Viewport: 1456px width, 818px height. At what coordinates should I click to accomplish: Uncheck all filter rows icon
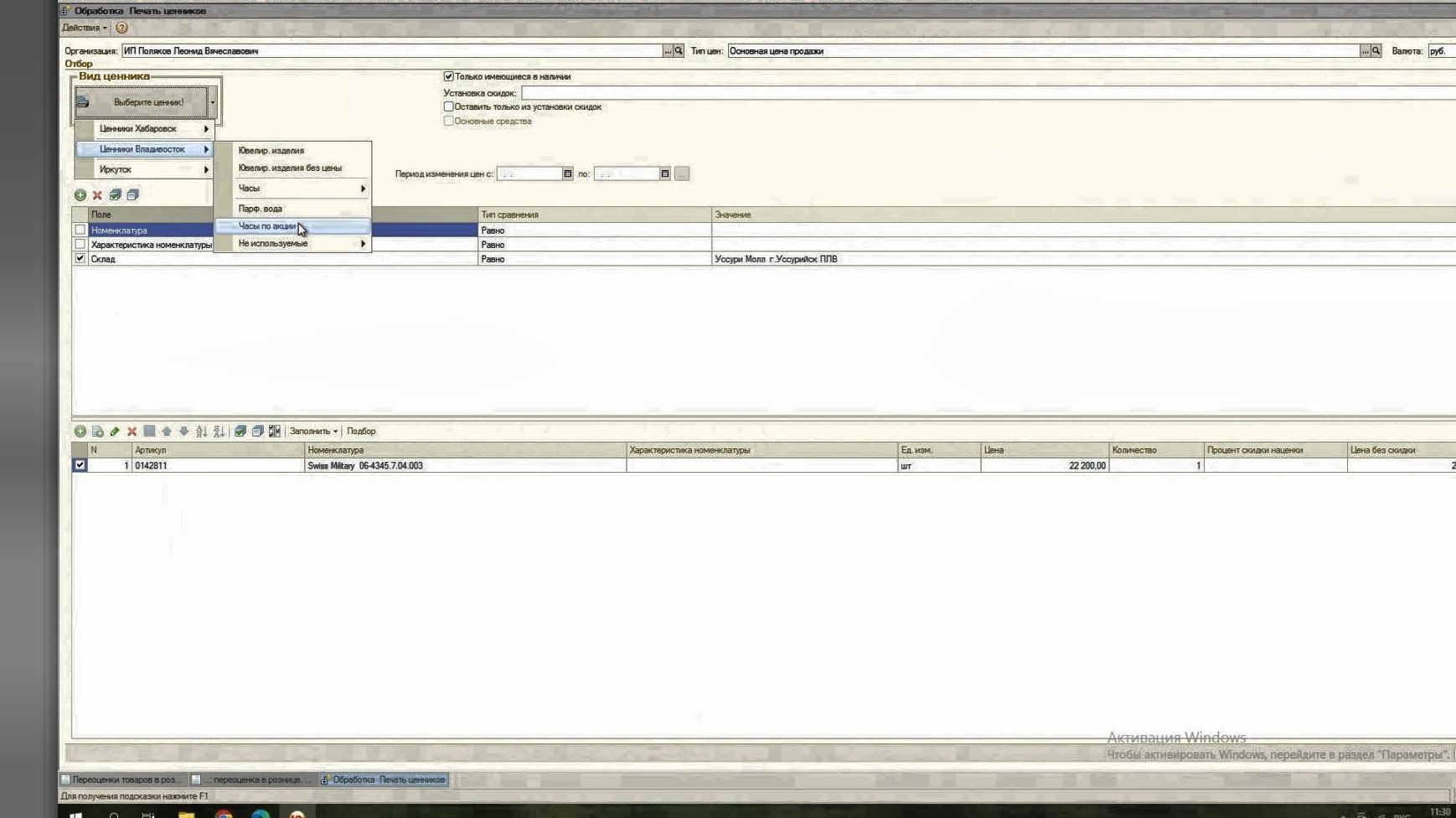(132, 195)
